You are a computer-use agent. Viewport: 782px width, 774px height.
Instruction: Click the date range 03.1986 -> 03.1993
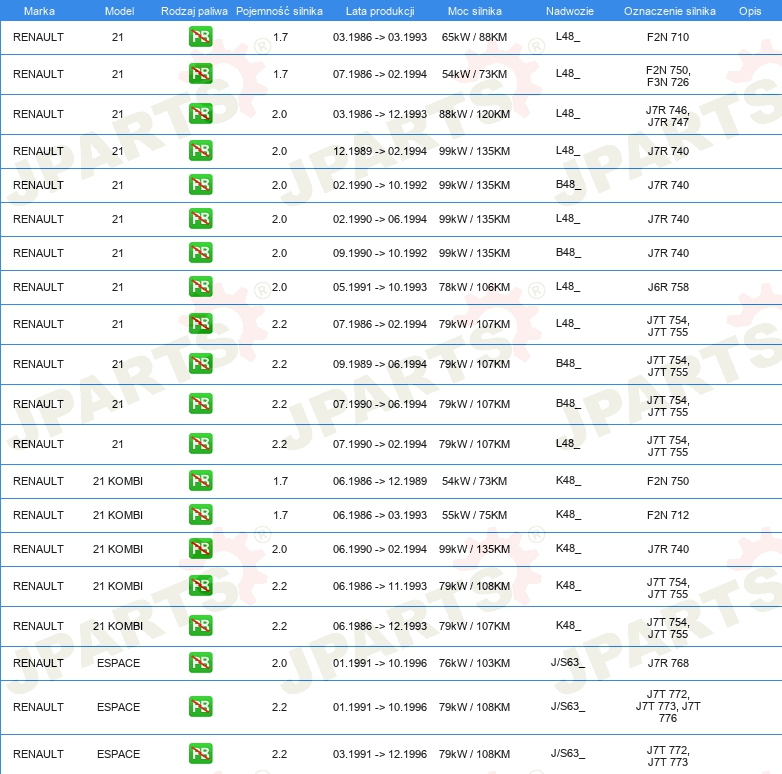380,37
